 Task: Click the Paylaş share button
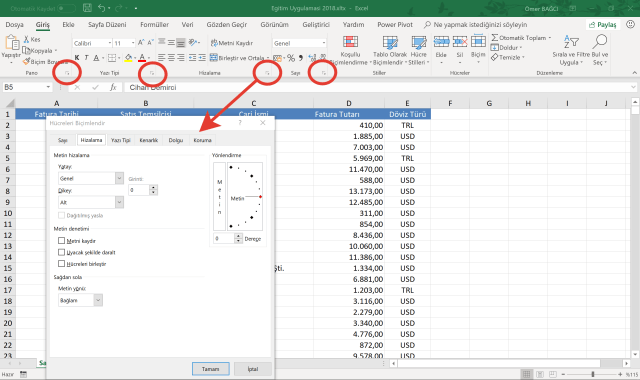603,25
